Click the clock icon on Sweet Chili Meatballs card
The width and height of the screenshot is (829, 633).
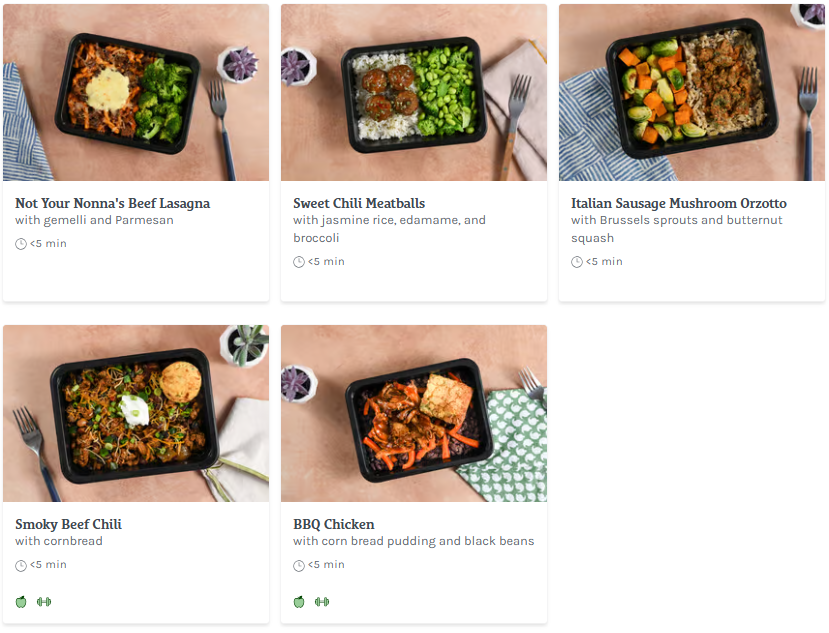click(x=299, y=262)
